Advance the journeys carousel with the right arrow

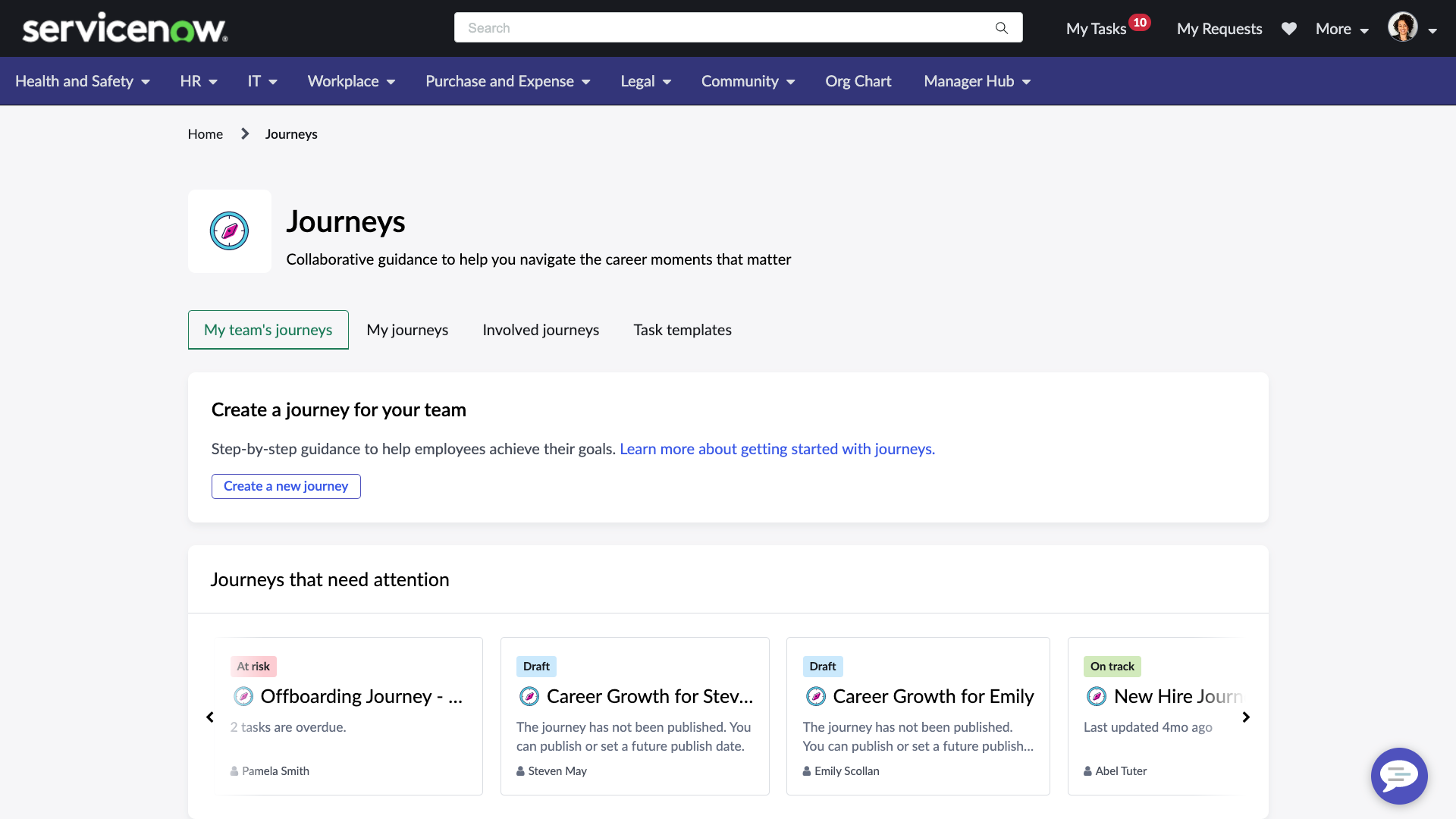click(1246, 717)
